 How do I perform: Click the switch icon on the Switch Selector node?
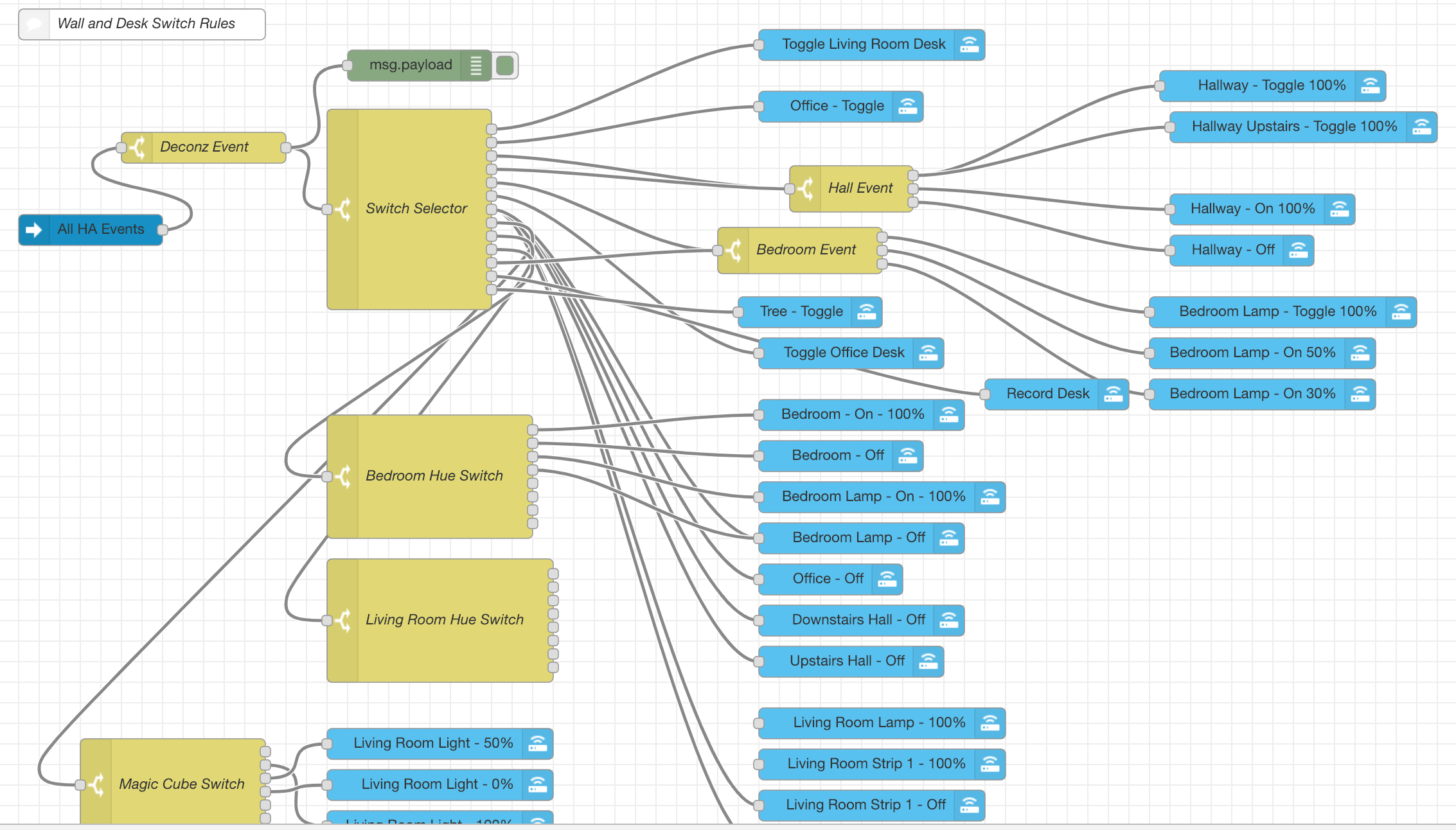tap(344, 208)
